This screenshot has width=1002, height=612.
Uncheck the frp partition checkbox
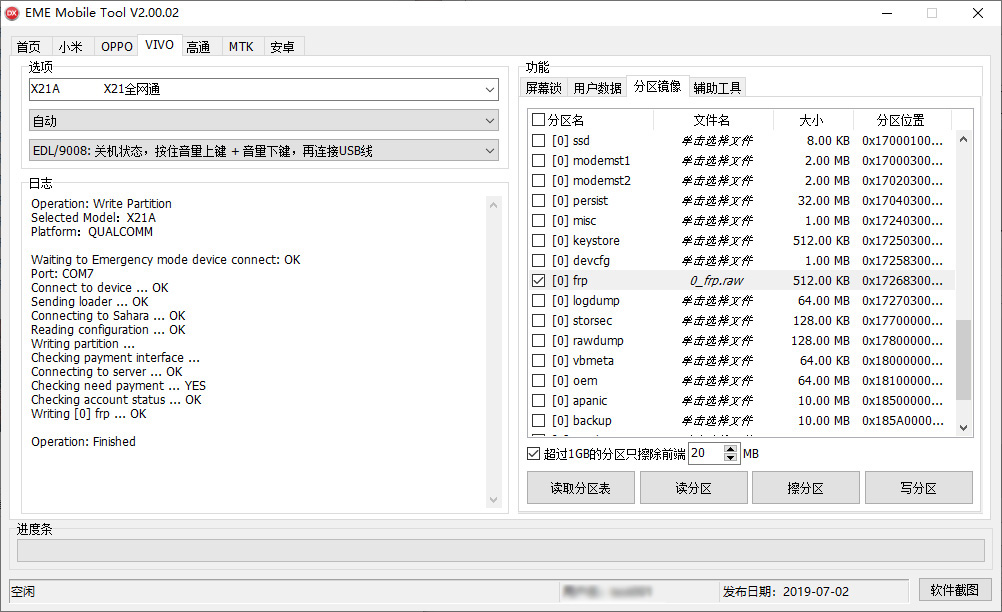tap(539, 281)
